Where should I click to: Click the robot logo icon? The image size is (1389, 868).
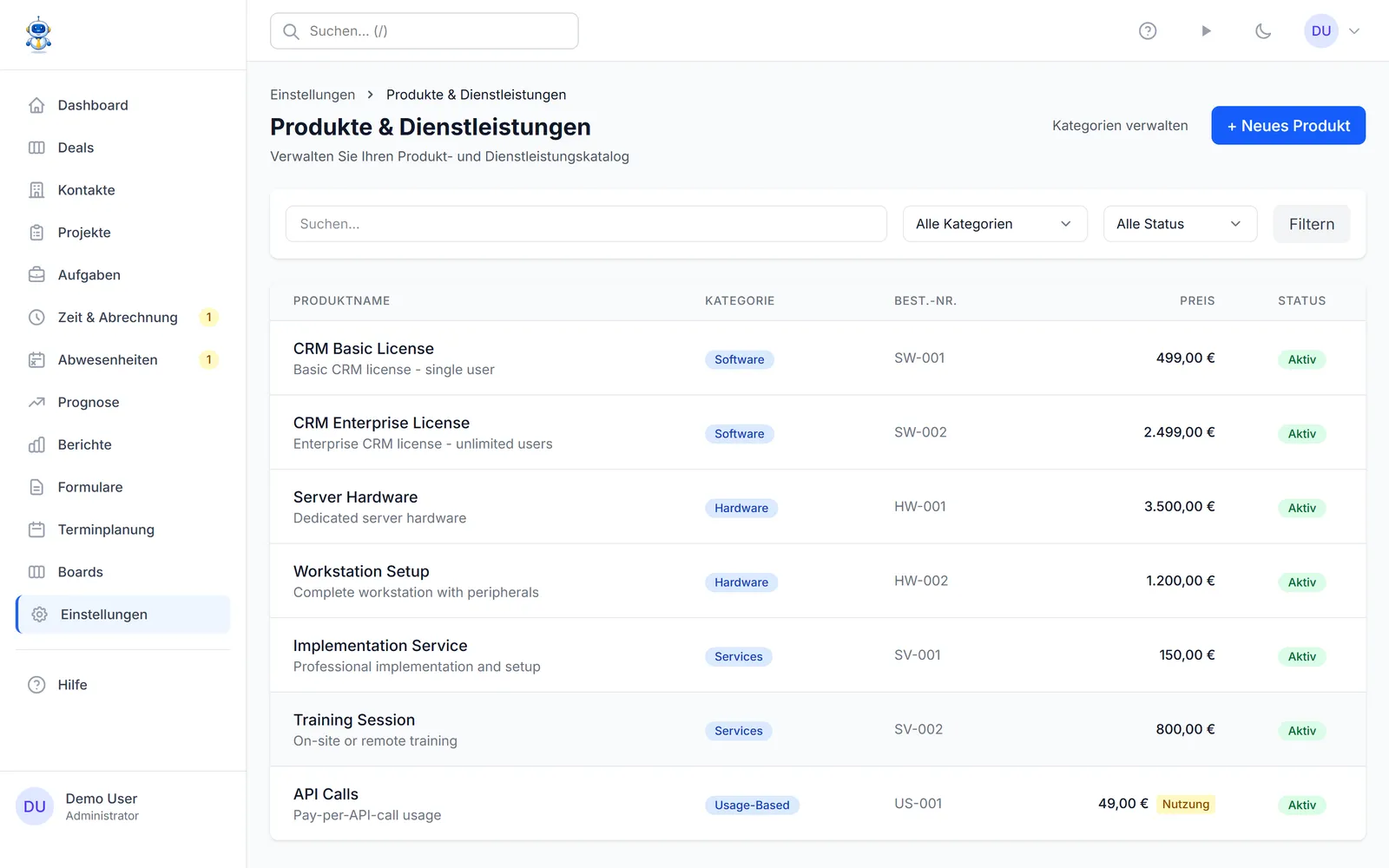[x=38, y=35]
